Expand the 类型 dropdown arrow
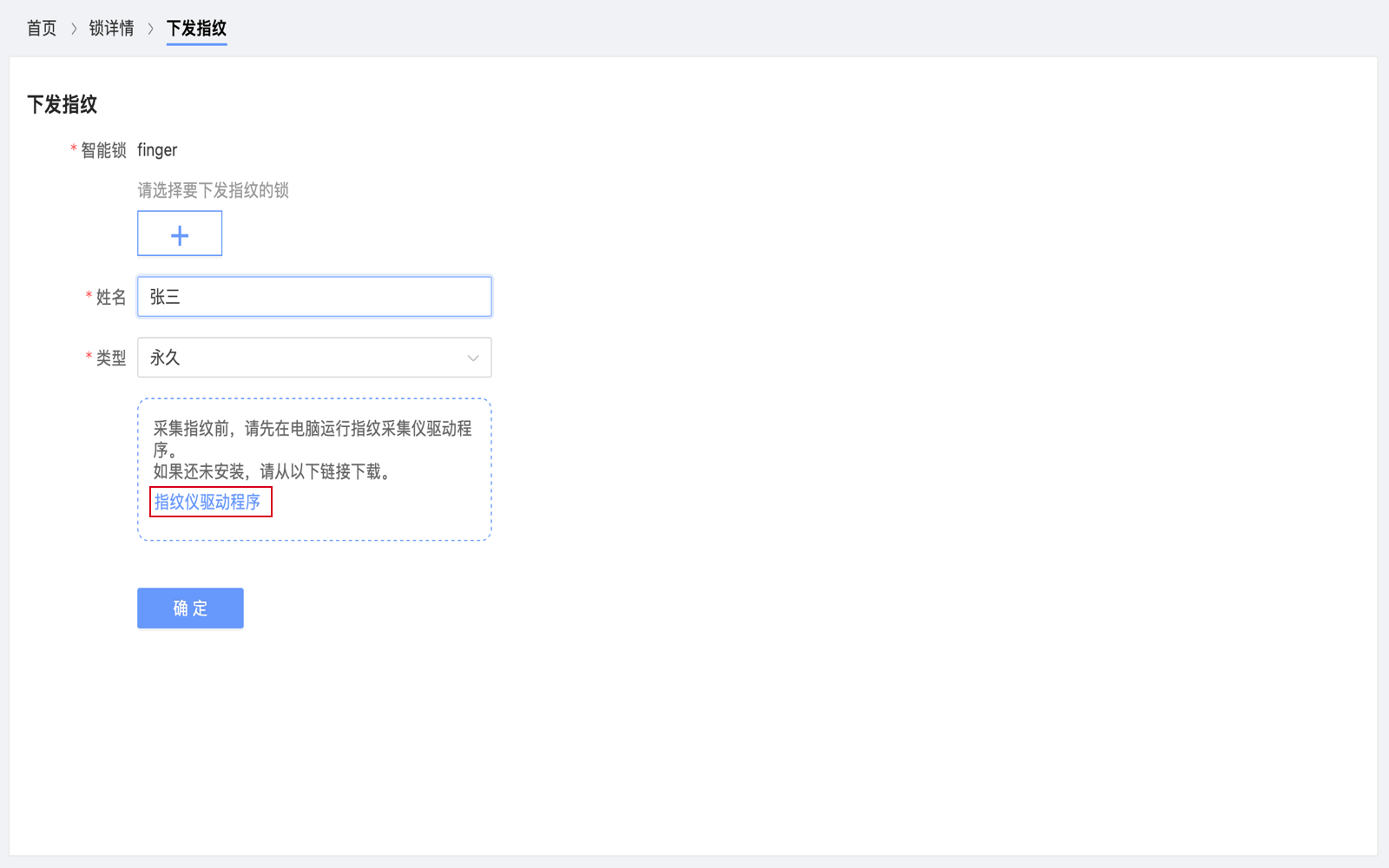The height and width of the screenshot is (868, 1389). pyautogui.click(x=473, y=358)
